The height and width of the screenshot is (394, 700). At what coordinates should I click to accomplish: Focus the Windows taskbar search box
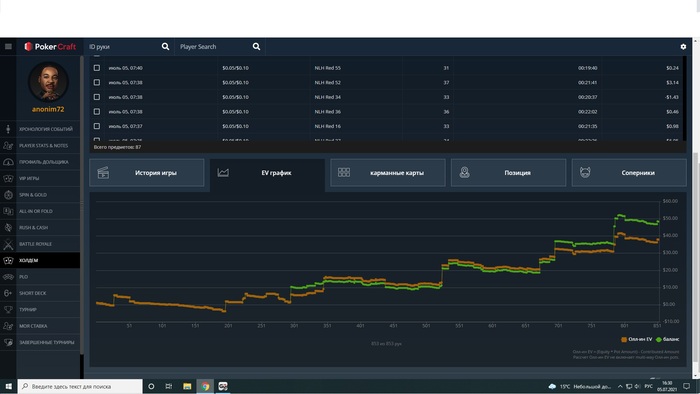click(80, 386)
